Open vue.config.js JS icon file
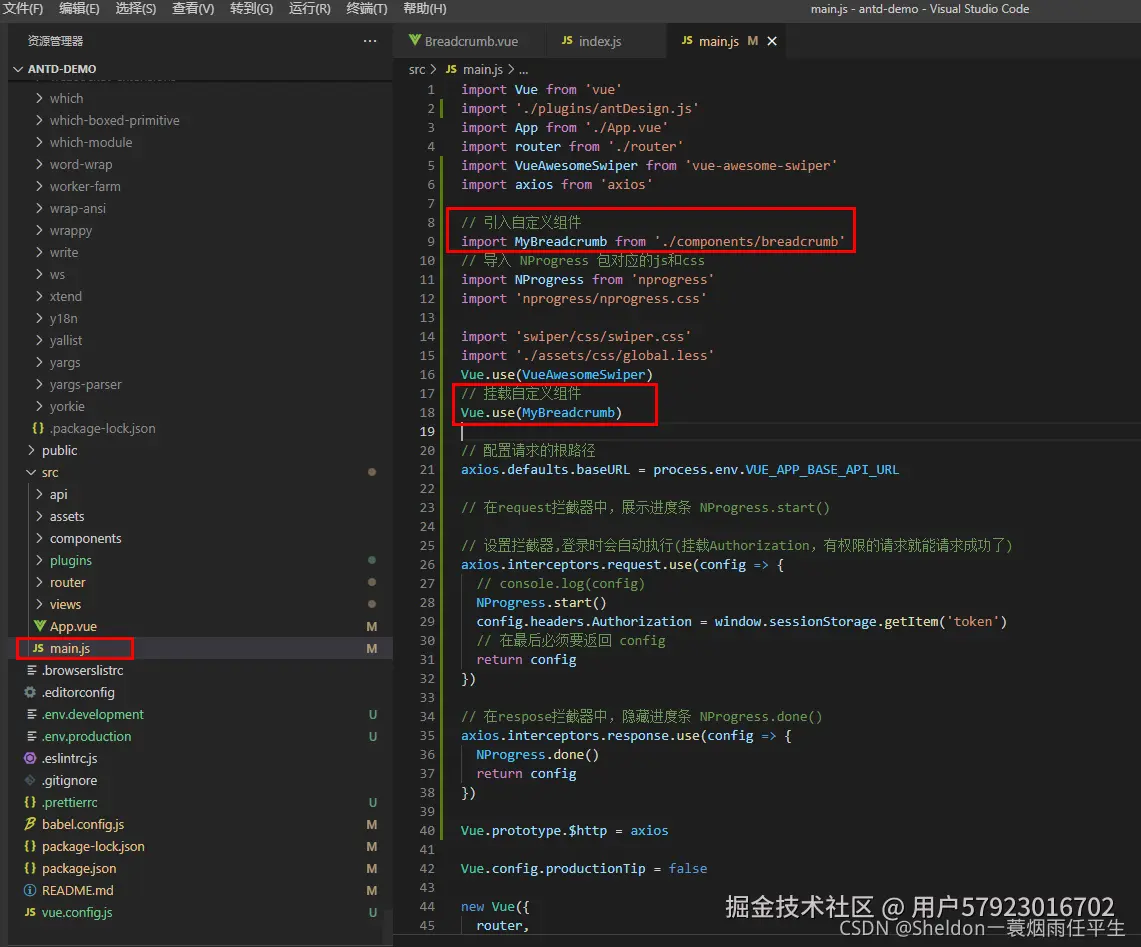The image size is (1141, 947). click(x=30, y=912)
